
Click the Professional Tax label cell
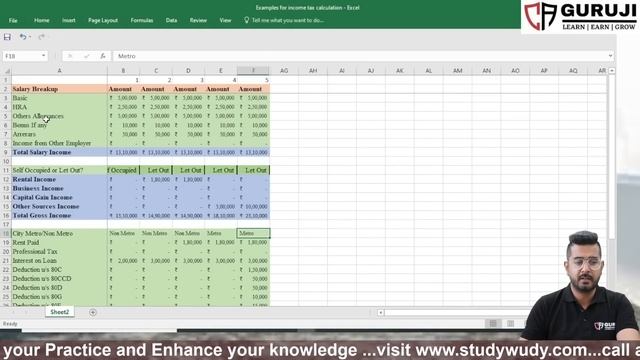(x=59, y=251)
